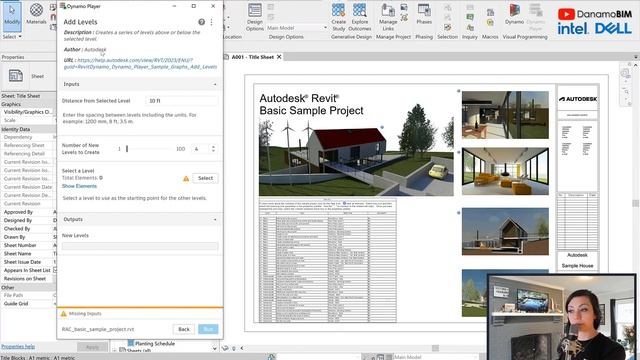Click the Show Elements link
The width and height of the screenshot is (640, 360).
click(x=79, y=186)
